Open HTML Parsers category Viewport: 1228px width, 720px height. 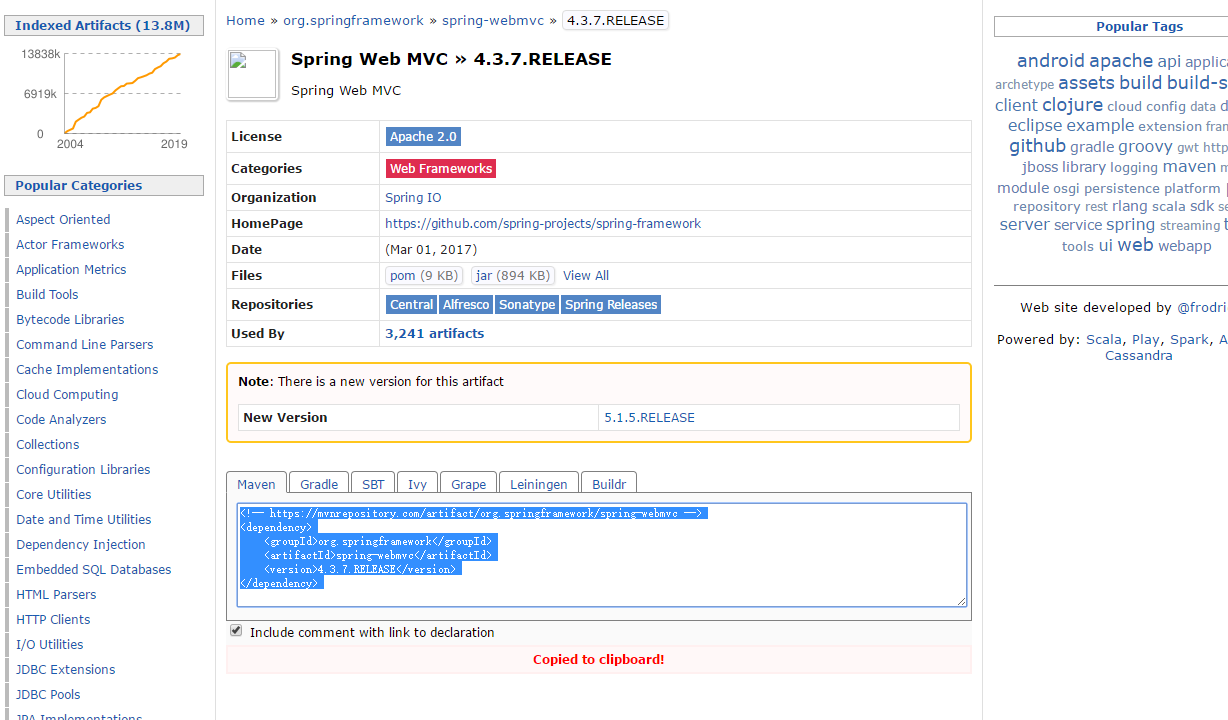(56, 595)
